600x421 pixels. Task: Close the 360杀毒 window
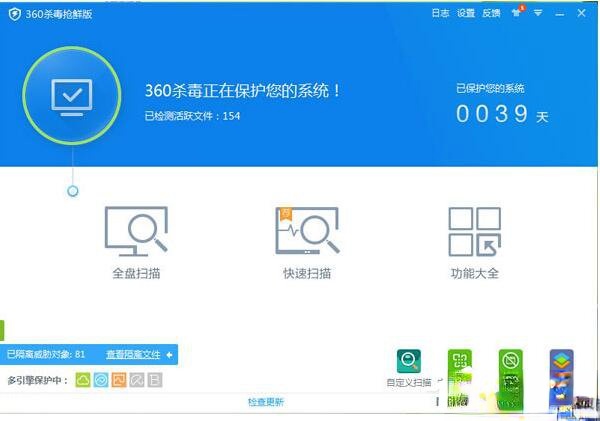(581, 13)
